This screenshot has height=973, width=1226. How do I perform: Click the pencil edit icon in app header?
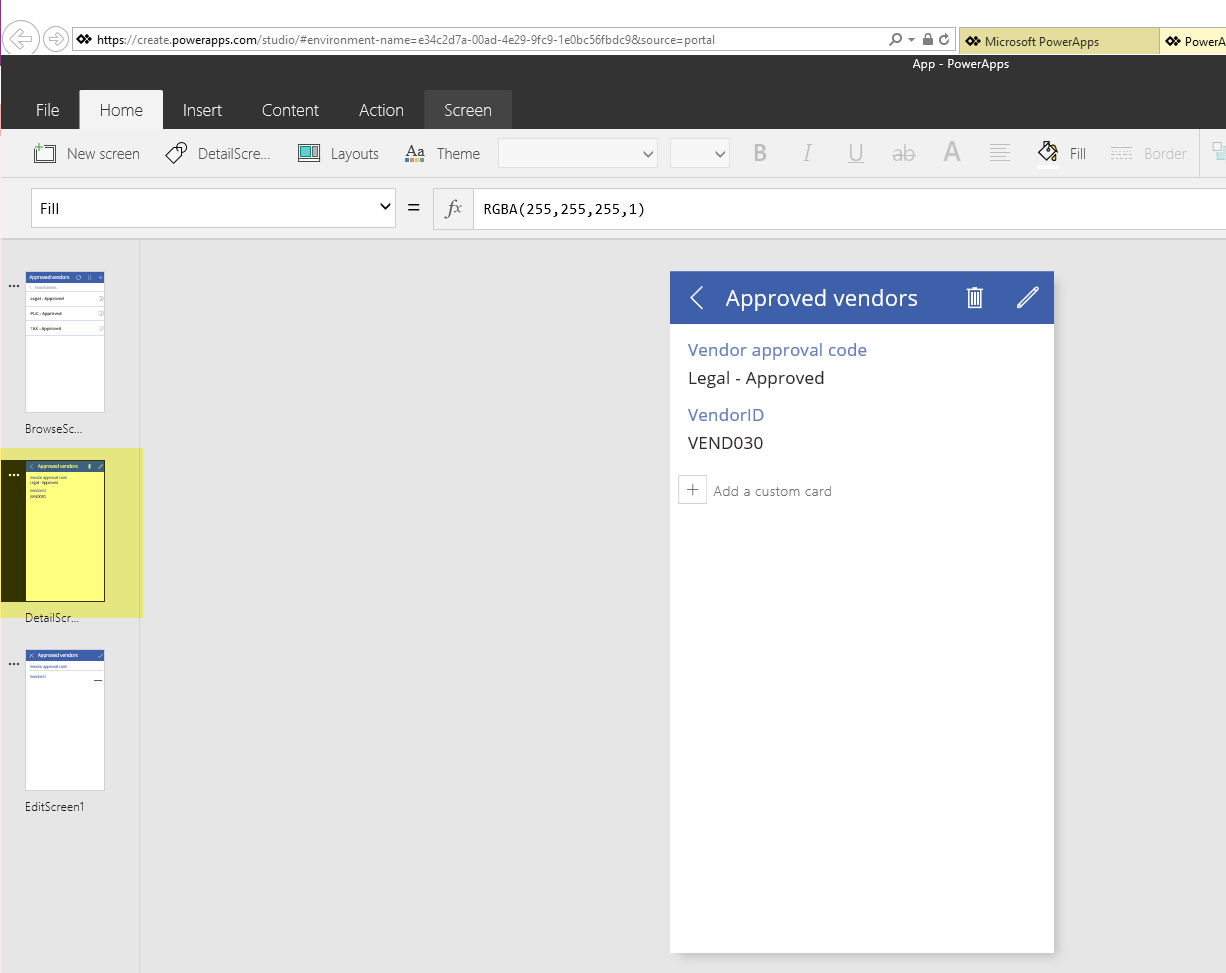1027,298
